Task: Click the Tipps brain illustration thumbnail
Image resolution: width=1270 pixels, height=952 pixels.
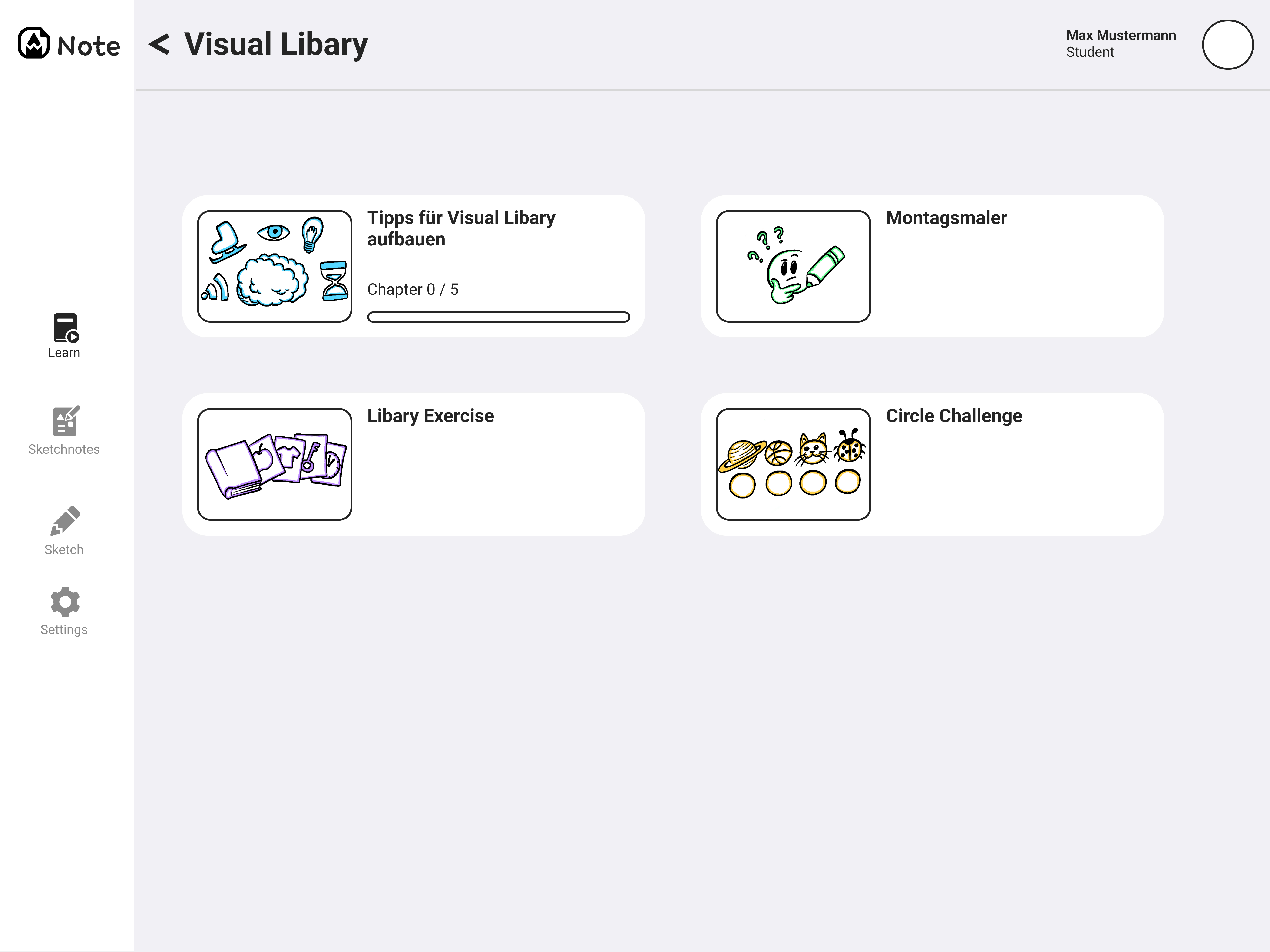Action: coord(275,266)
